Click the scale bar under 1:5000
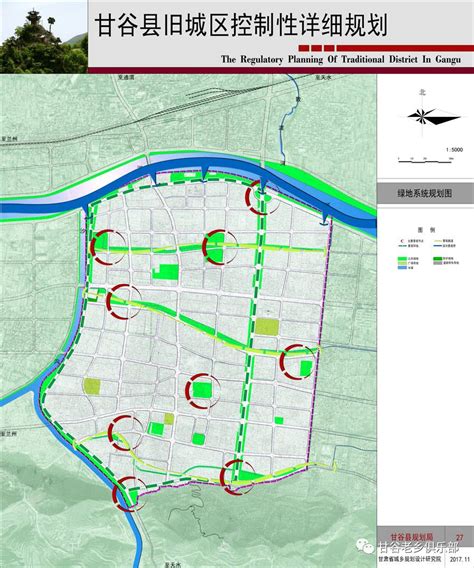The image size is (474, 568). pos(425,160)
